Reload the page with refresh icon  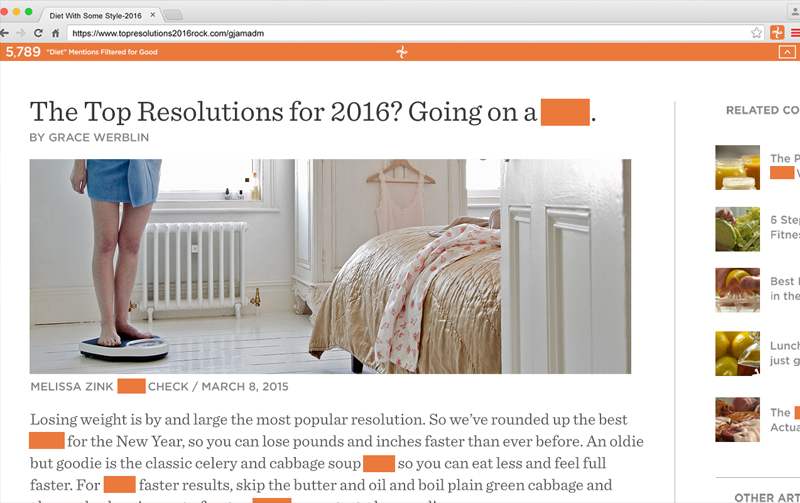pos(38,33)
